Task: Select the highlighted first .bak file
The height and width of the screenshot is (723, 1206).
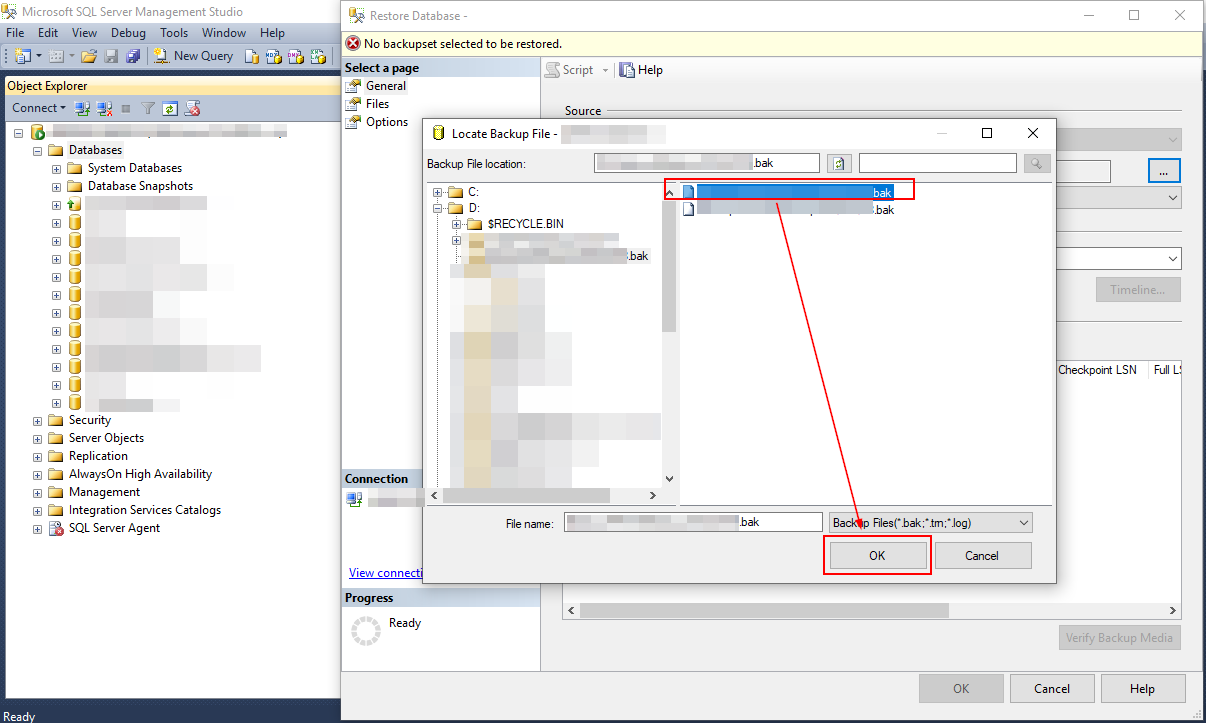Action: pos(788,192)
